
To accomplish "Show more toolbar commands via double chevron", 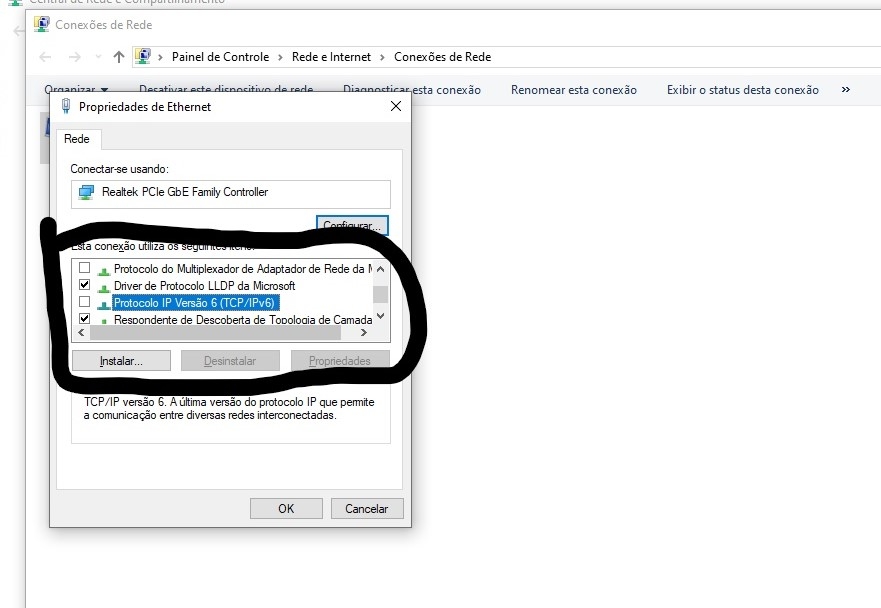I will click(846, 89).
